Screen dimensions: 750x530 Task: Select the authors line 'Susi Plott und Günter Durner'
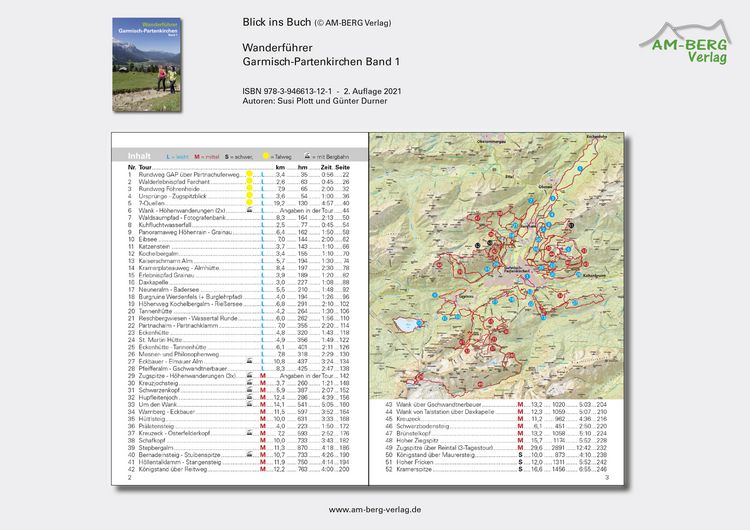pyautogui.click(x=332, y=101)
